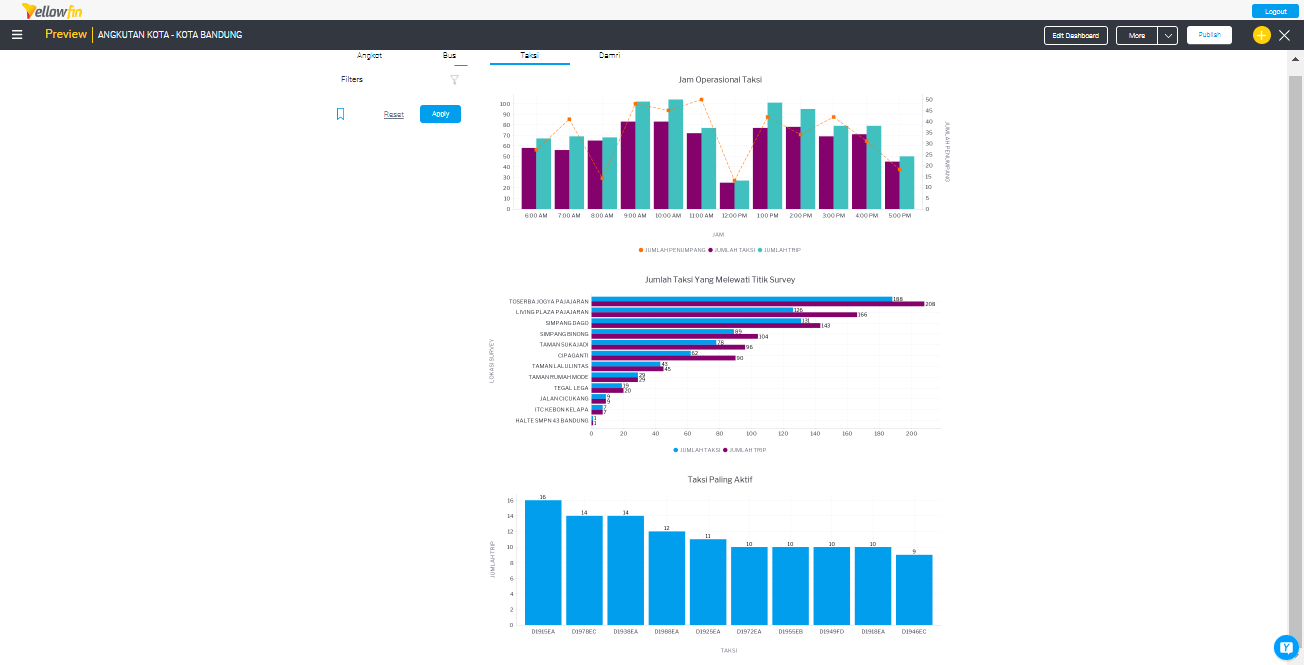Image resolution: width=1304 pixels, height=665 pixels.
Task: Click the Publish button
Action: (1209, 35)
